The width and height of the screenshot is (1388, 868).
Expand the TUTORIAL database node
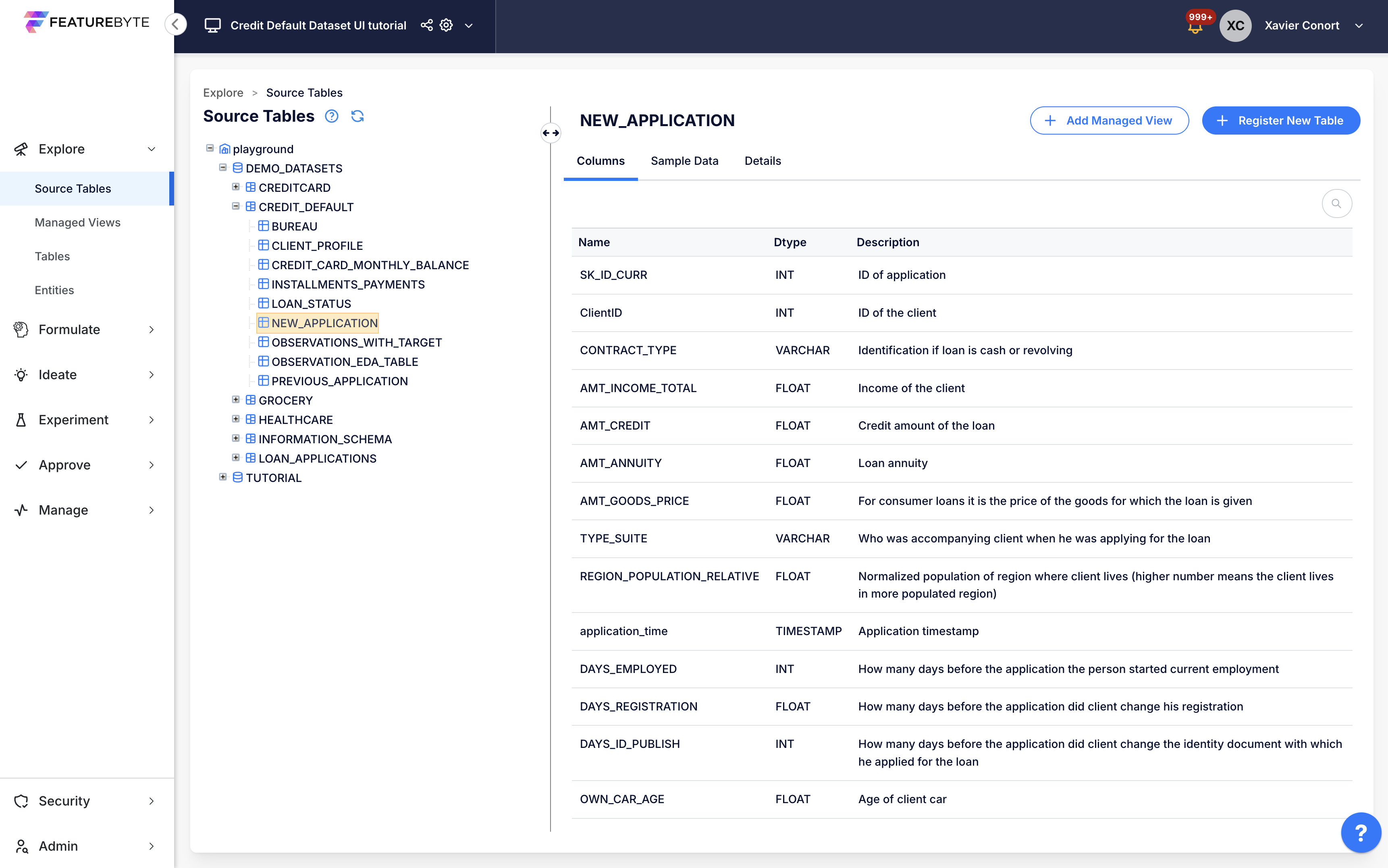(x=223, y=477)
